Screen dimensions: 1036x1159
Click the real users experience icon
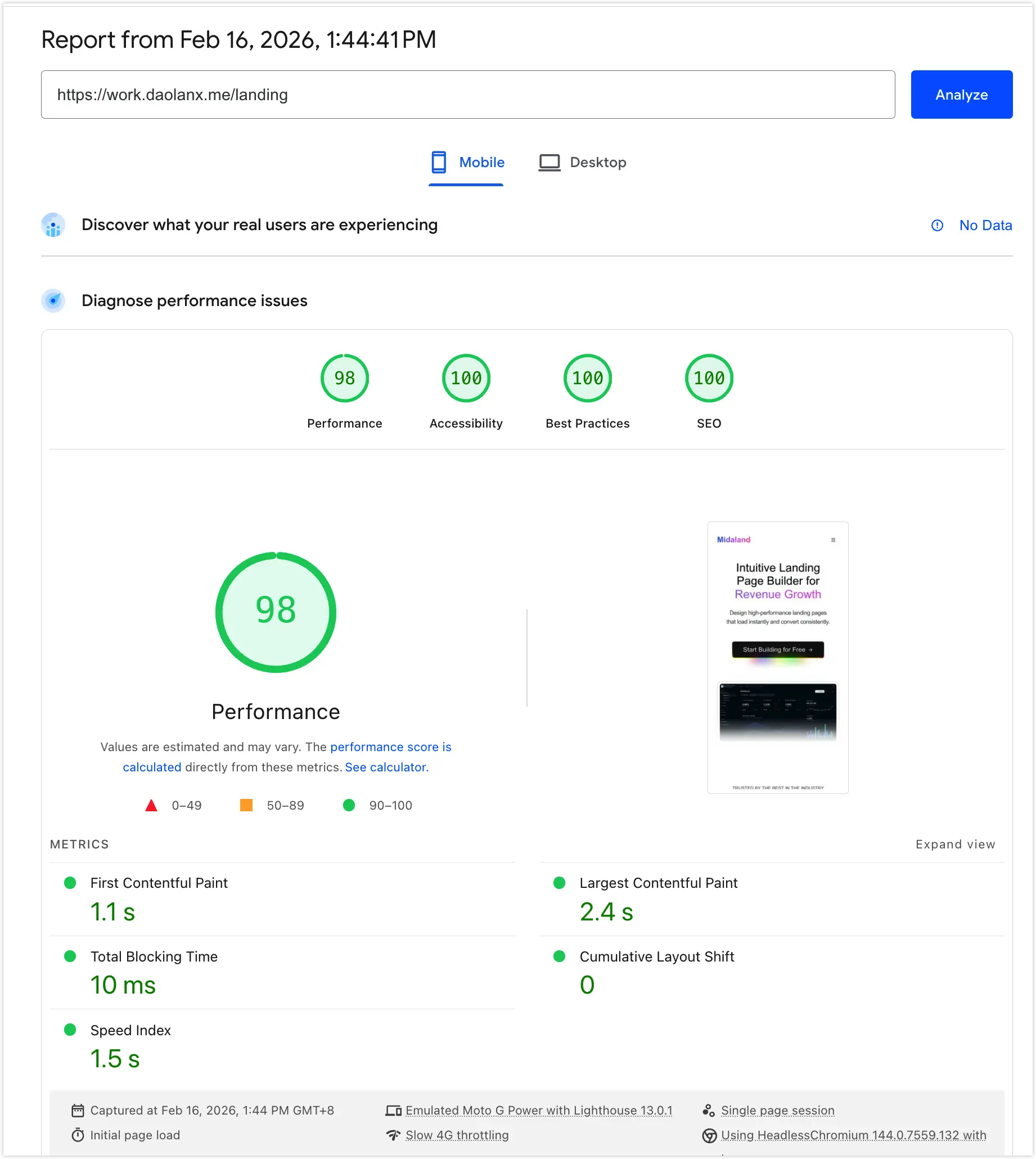pyautogui.click(x=53, y=225)
